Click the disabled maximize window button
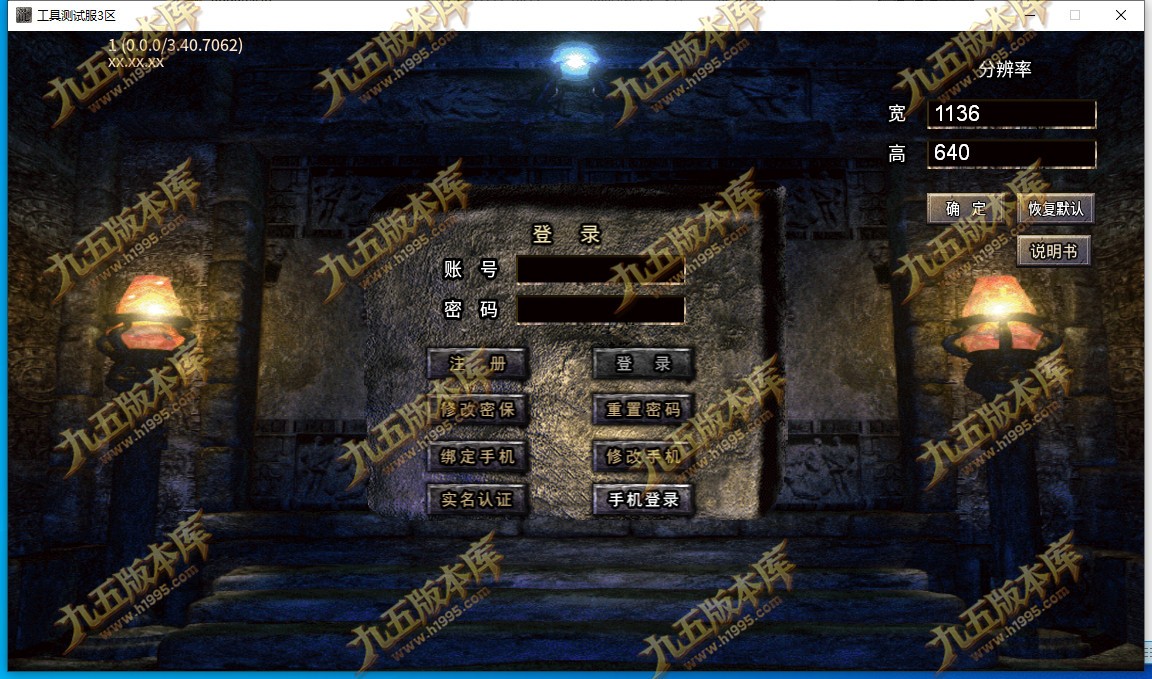 coord(1075,15)
